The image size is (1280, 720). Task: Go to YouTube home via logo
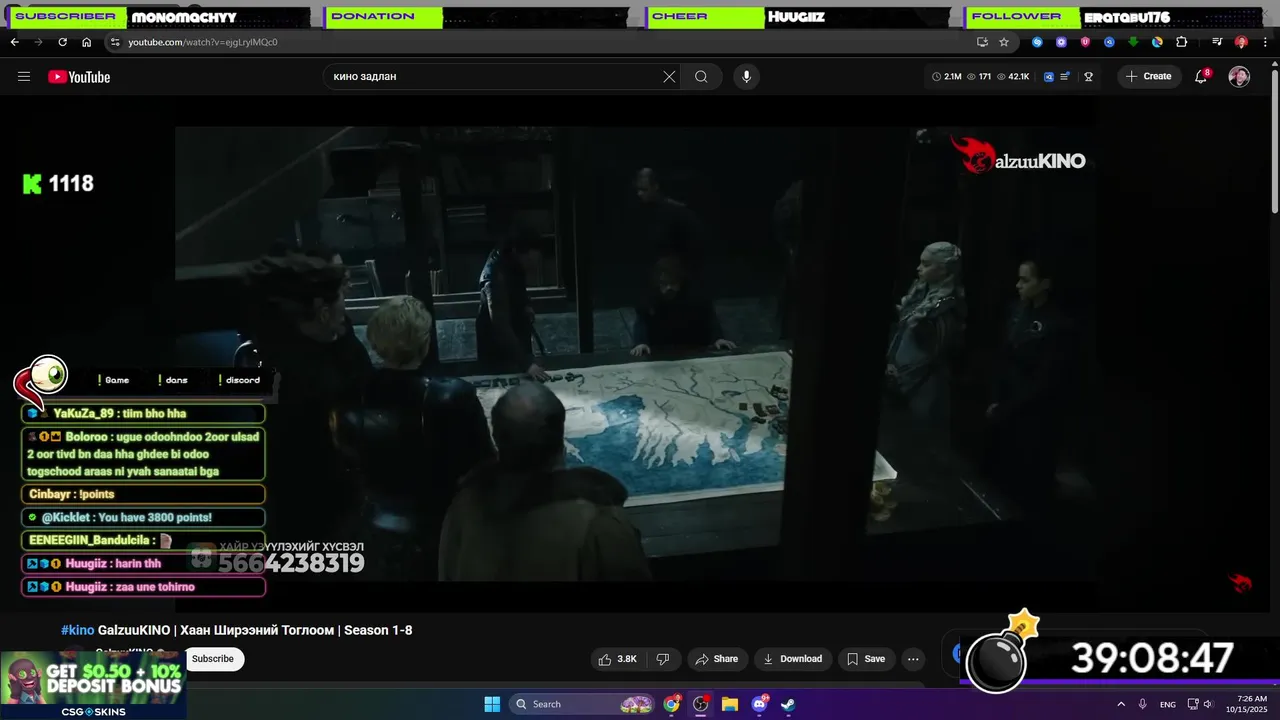79,77
